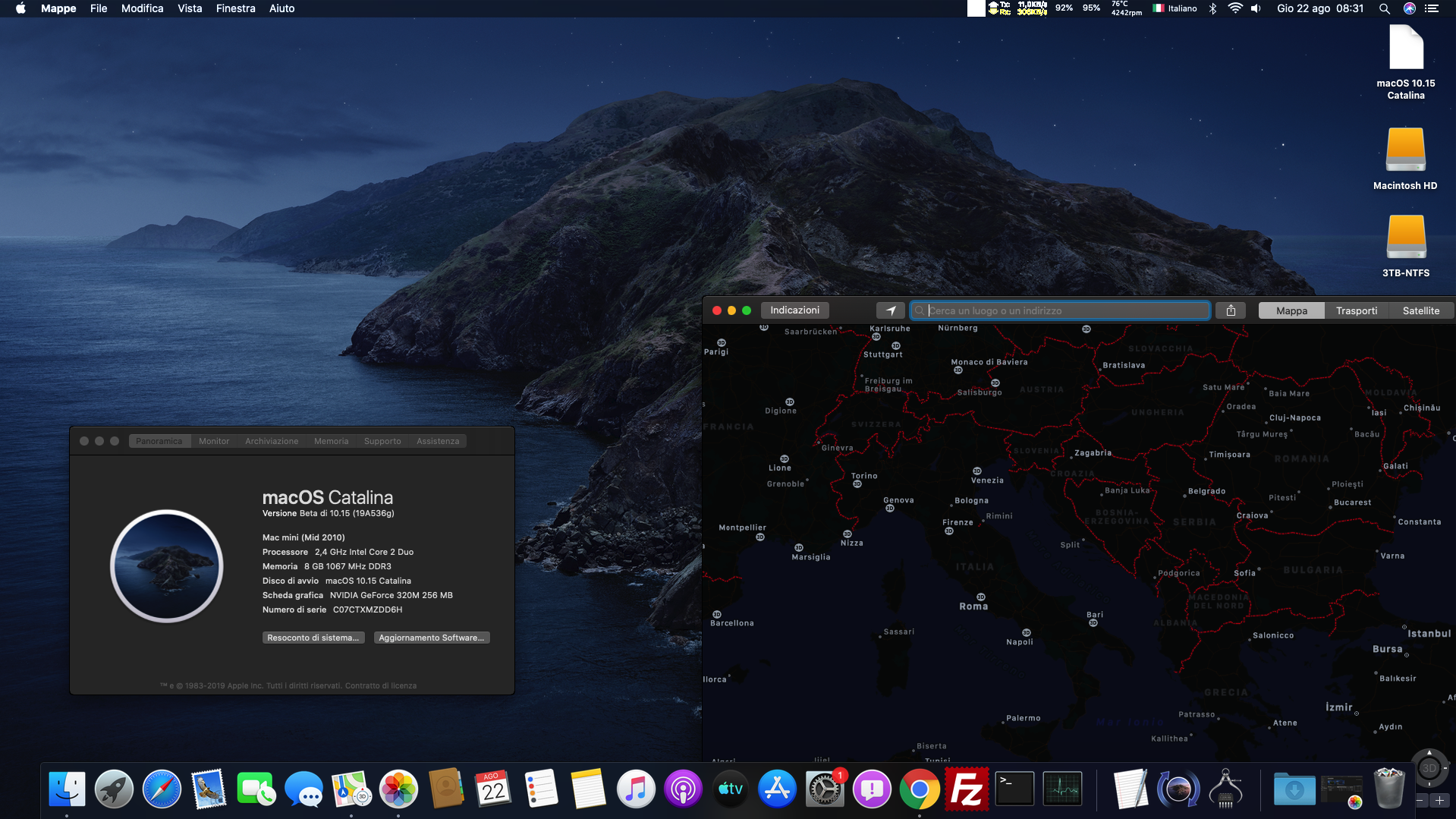
Task: Activate Siri from menu bar
Action: pyautogui.click(x=1409, y=8)
